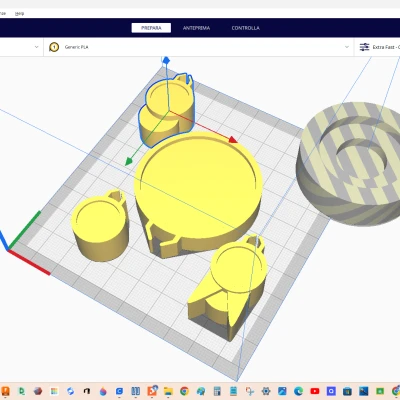Click the green Y-axis move arrow
400x400 pixels.
pyautogui.click(x=128, y=162)
